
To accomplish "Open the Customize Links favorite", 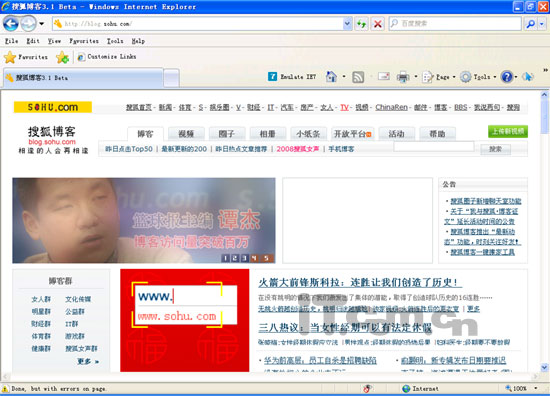I will pyautogui.click(x=107, y=56).
